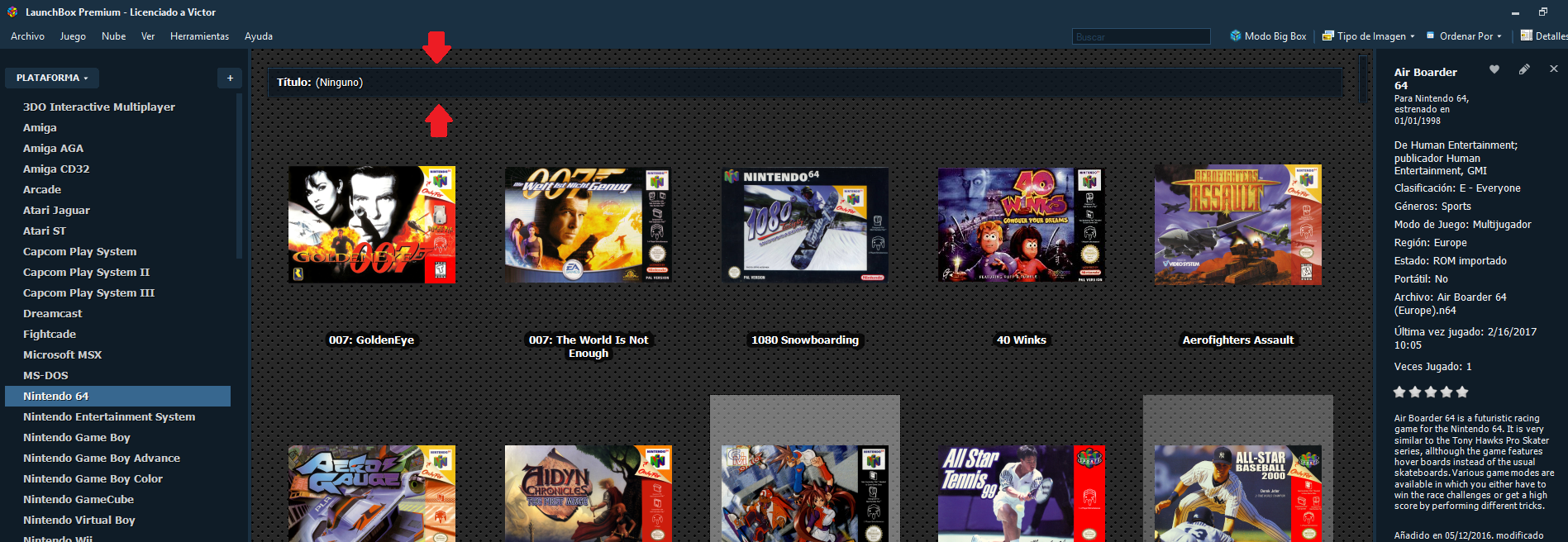The image size is (1568, 542).
Task: Expand the Tipo de Imagen dropdown
Action: coord(1369,36)
